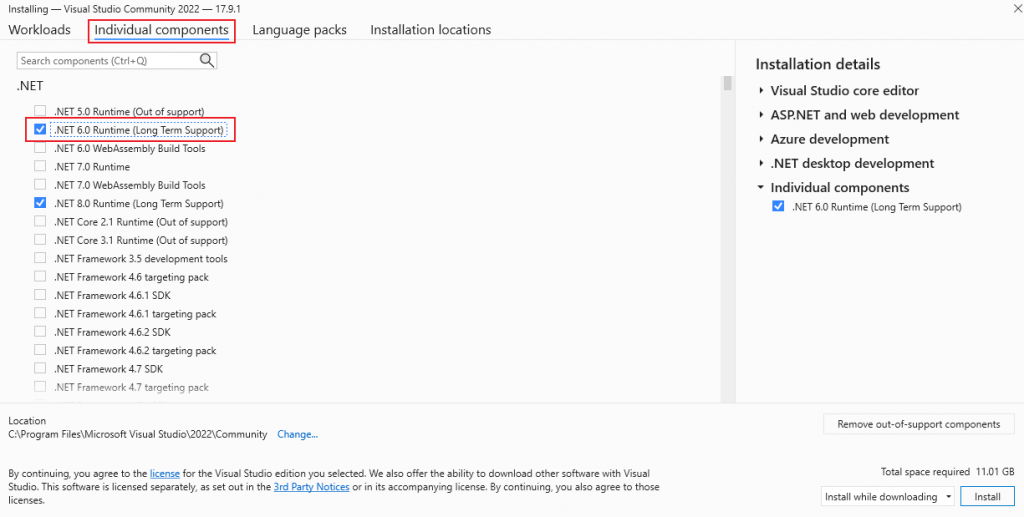This screenshot has width=1024, height=517.
Task: Check .NET 7.0 Runtime checkbox
Action: [x=40, y=166]
